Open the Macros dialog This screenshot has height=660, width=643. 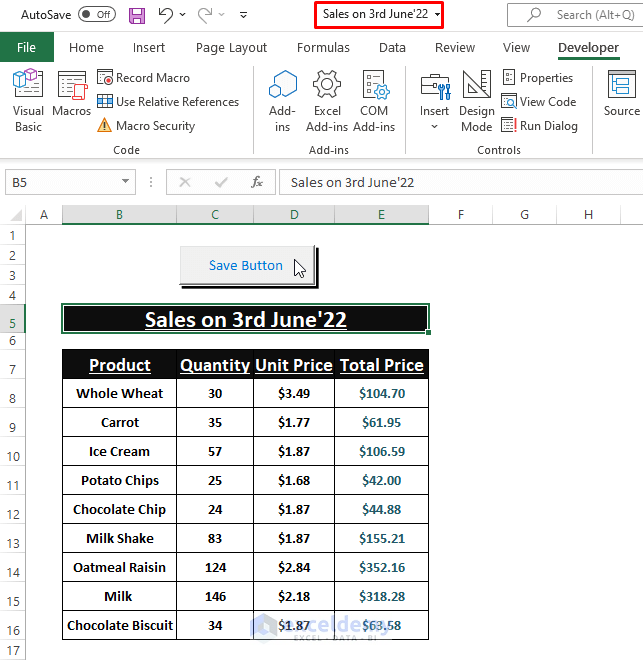71,93
